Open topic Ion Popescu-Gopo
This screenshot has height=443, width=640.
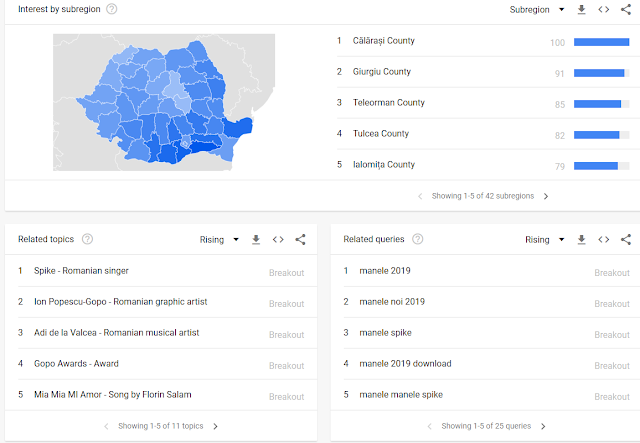tap(120, 302)
